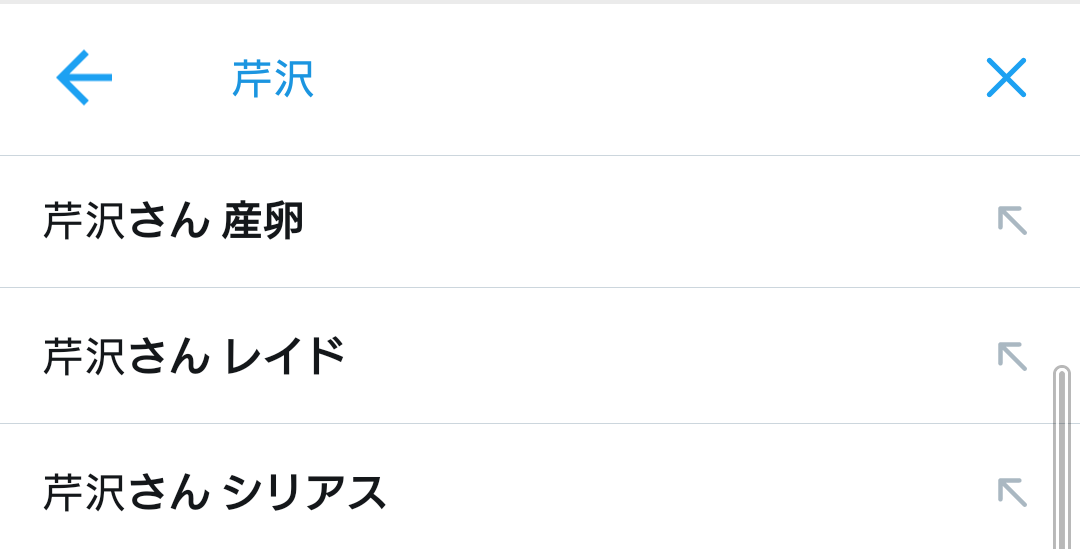Clear the search with the X icon
This screenshot has width=1080, height=549.
(x=1006, y=78)
